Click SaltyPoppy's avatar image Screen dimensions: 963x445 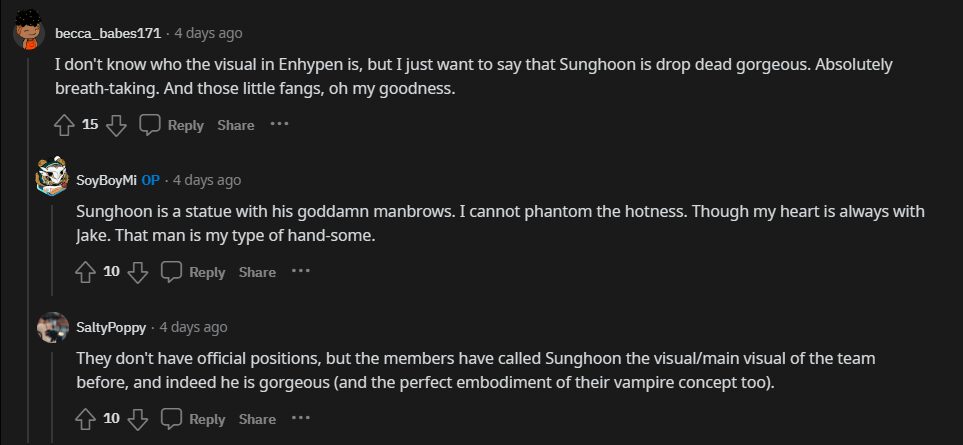[x=52, y=327]
